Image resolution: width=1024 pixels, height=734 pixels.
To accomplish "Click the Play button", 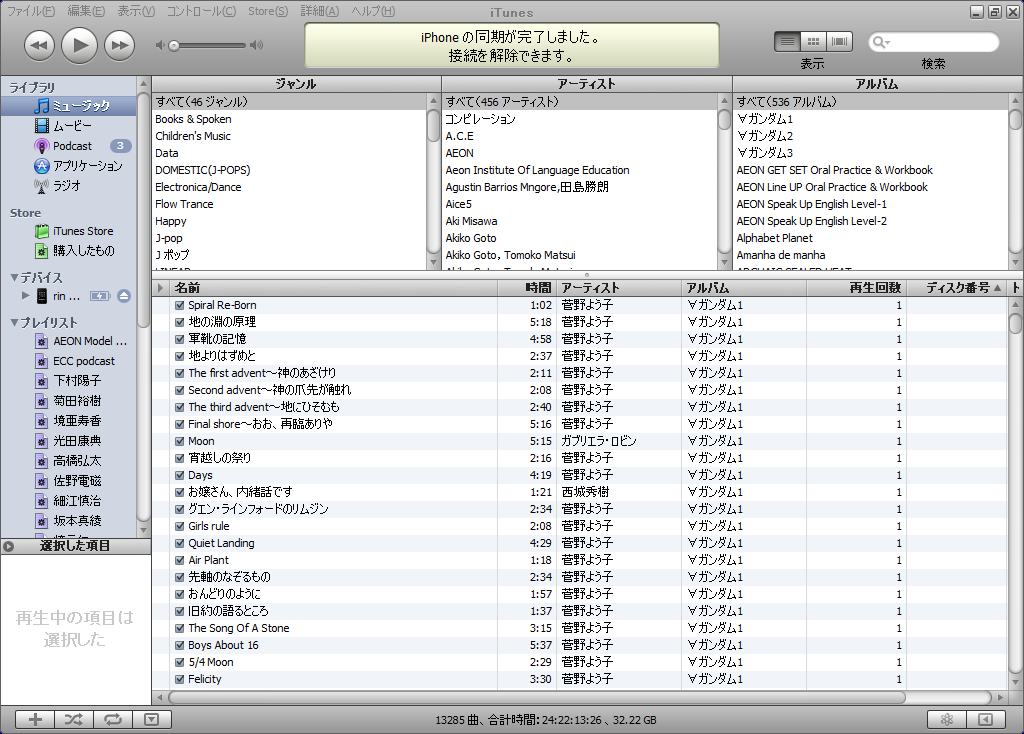I will (x=80, y=45).
